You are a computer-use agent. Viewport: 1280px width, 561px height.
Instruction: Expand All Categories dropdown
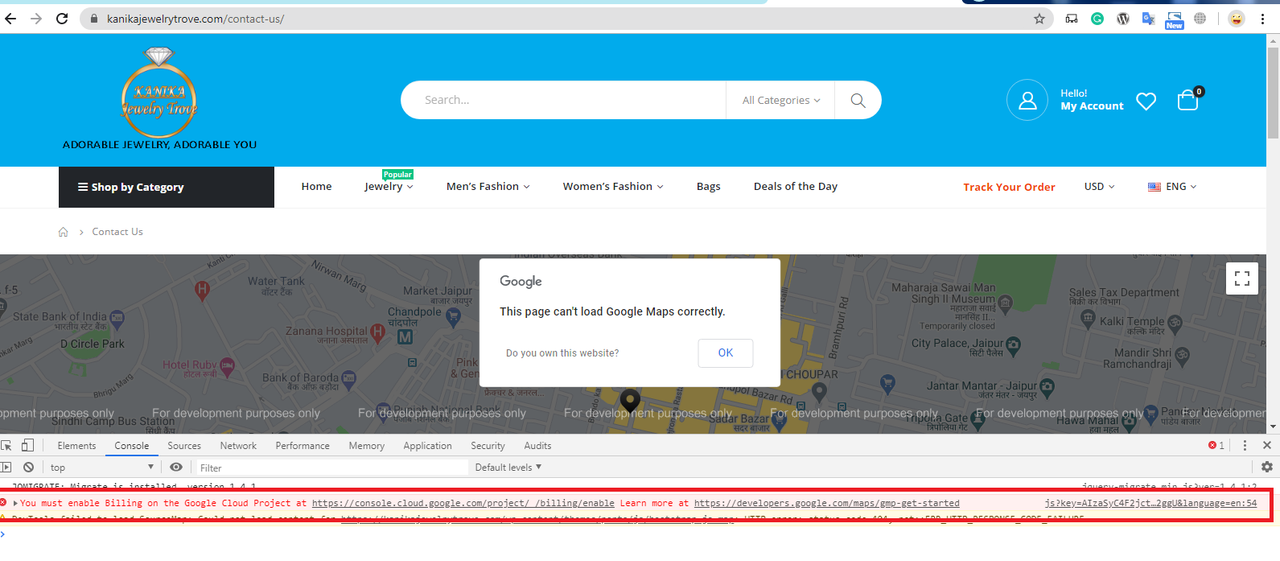[781, 100]
